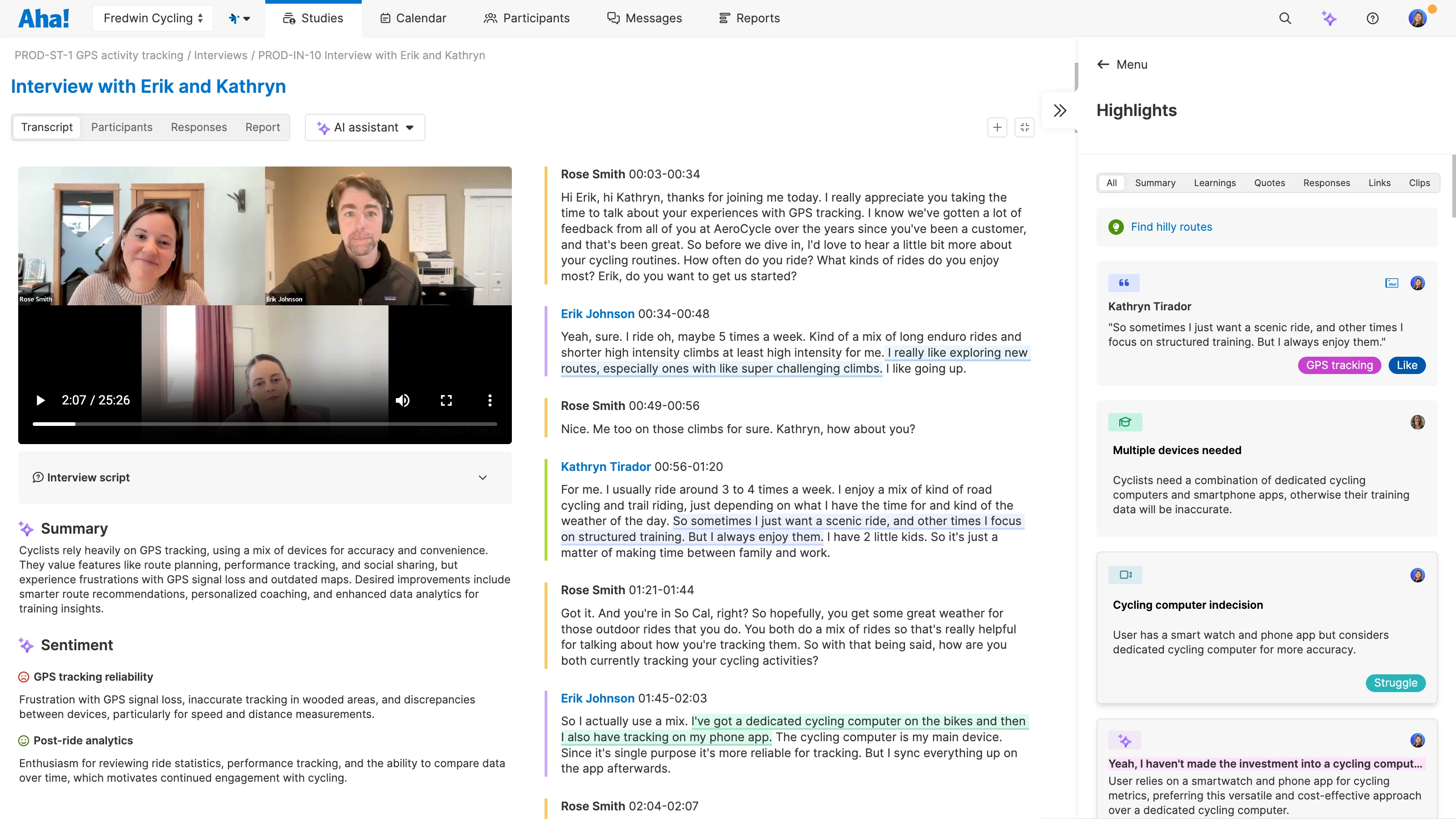Select the Quotes highlights filter
Viewport: 1456px width, 819px height.
pos(1269,182)
